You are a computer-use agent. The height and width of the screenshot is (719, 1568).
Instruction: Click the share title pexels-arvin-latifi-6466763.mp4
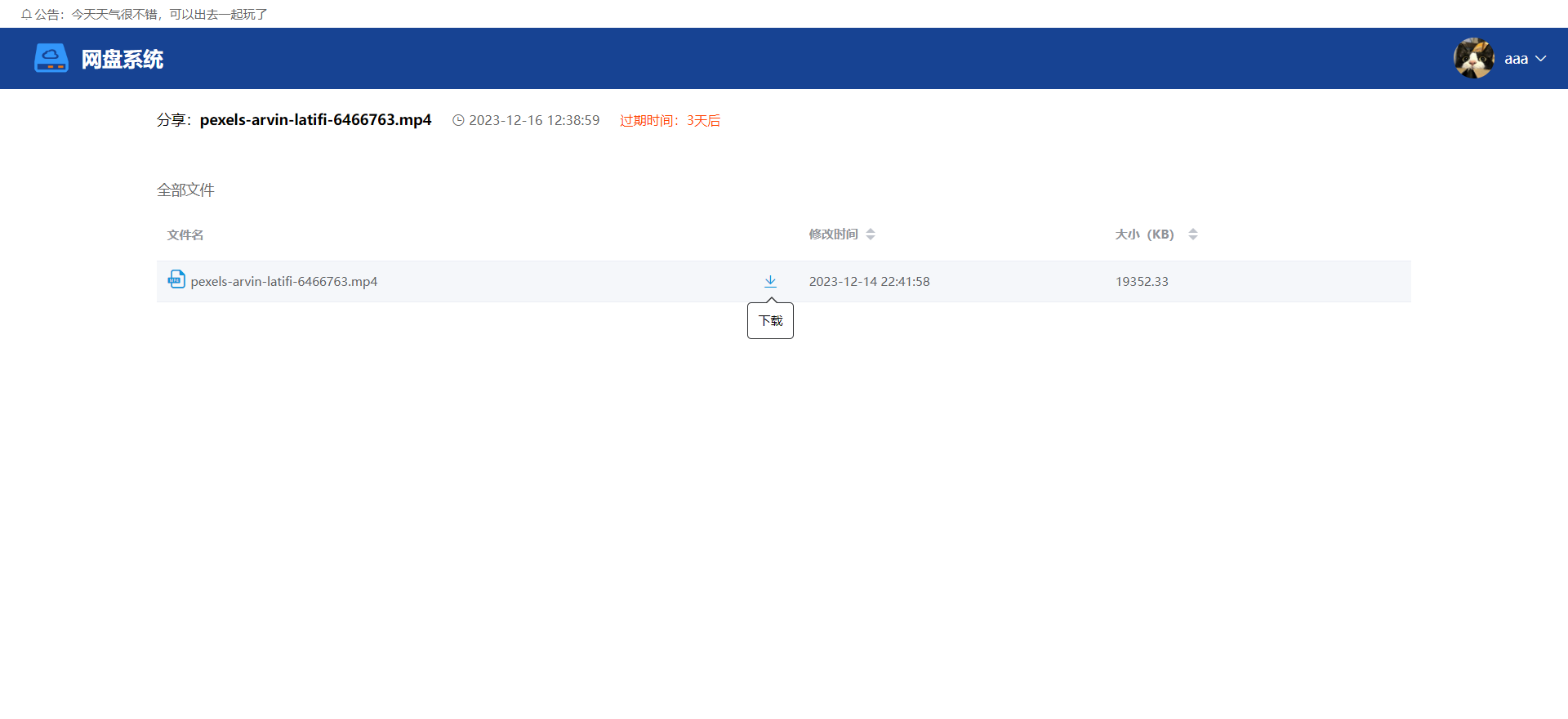click(x=315, y=120)
